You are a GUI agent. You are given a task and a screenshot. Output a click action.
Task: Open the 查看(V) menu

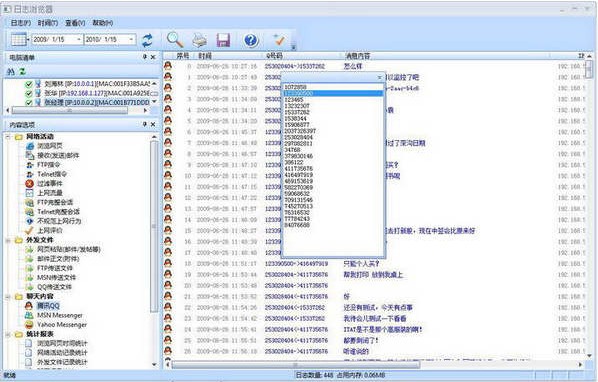coord(75,23)
